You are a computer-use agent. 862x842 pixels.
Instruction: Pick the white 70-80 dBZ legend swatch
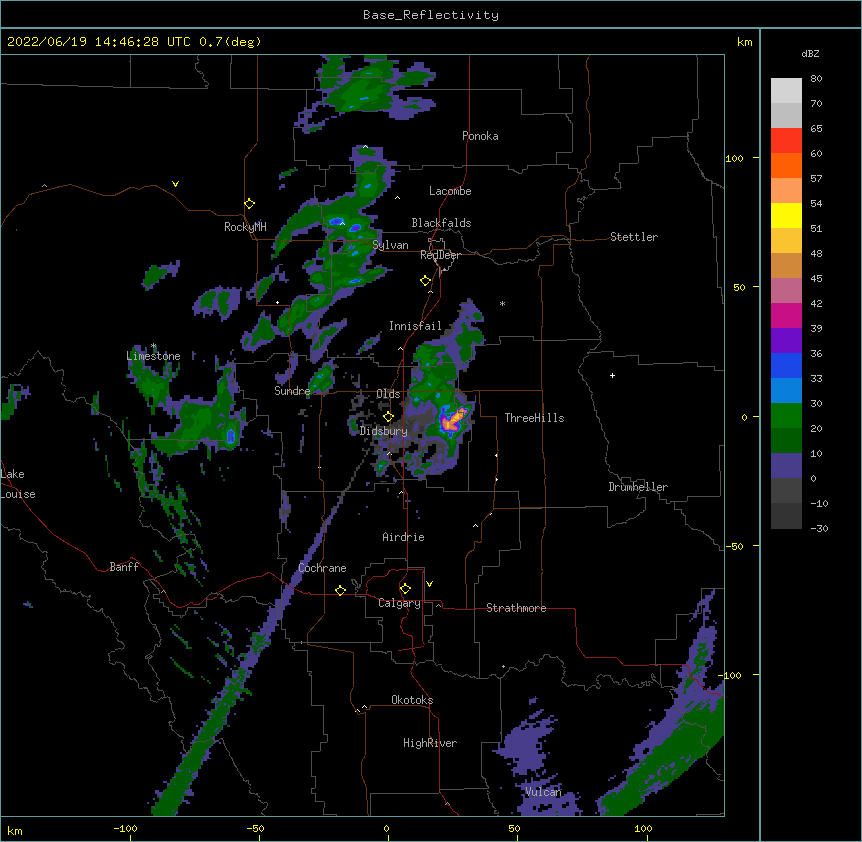[x=786, y=91]
